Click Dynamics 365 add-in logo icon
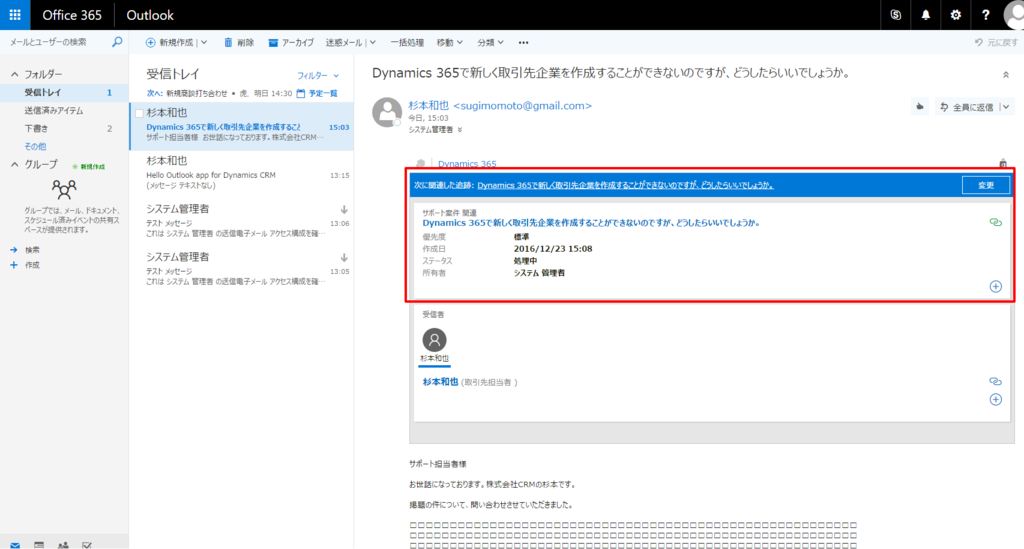Image resolution: width=1024 pixels, height=549 pixels. [421, 164]
